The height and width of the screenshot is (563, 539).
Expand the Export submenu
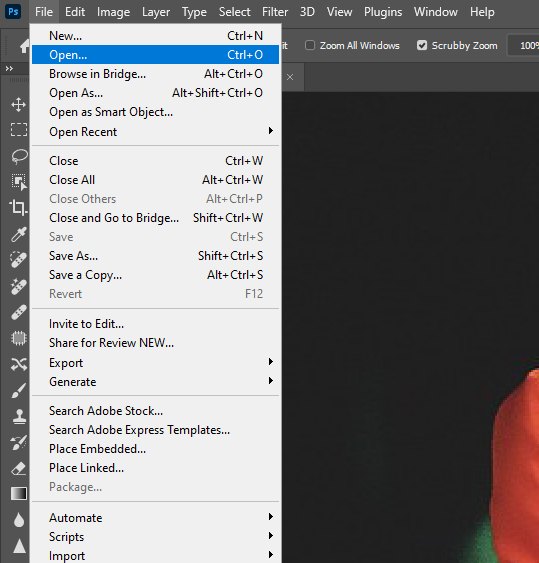point(155,363)
